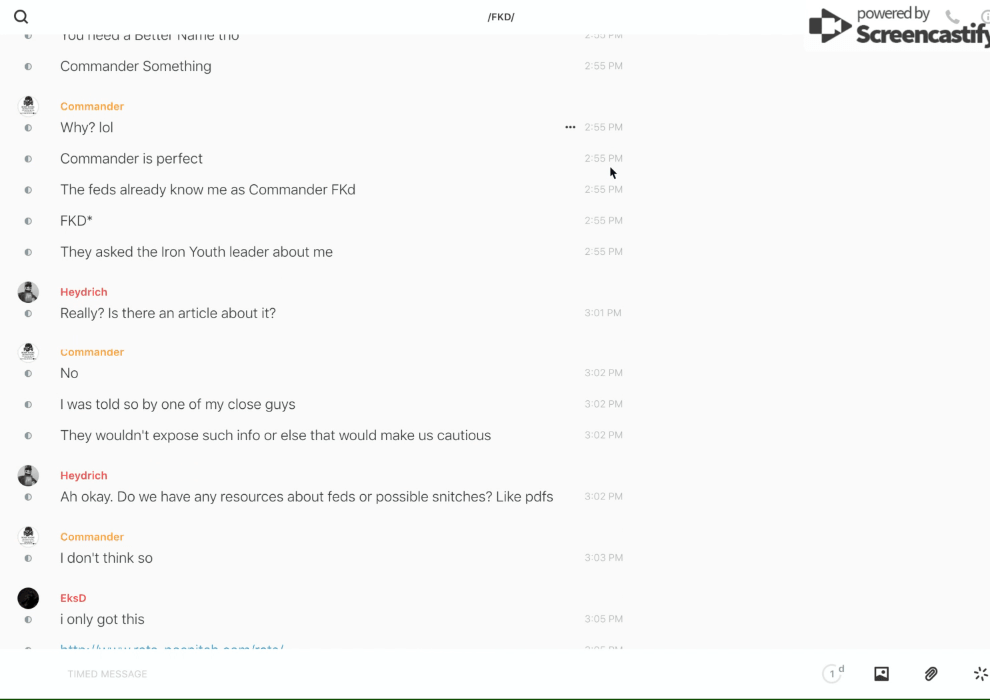Click Commander's avatar above "Why? lol"
This screenshot has height=700, width=990.
coord(28,106)
